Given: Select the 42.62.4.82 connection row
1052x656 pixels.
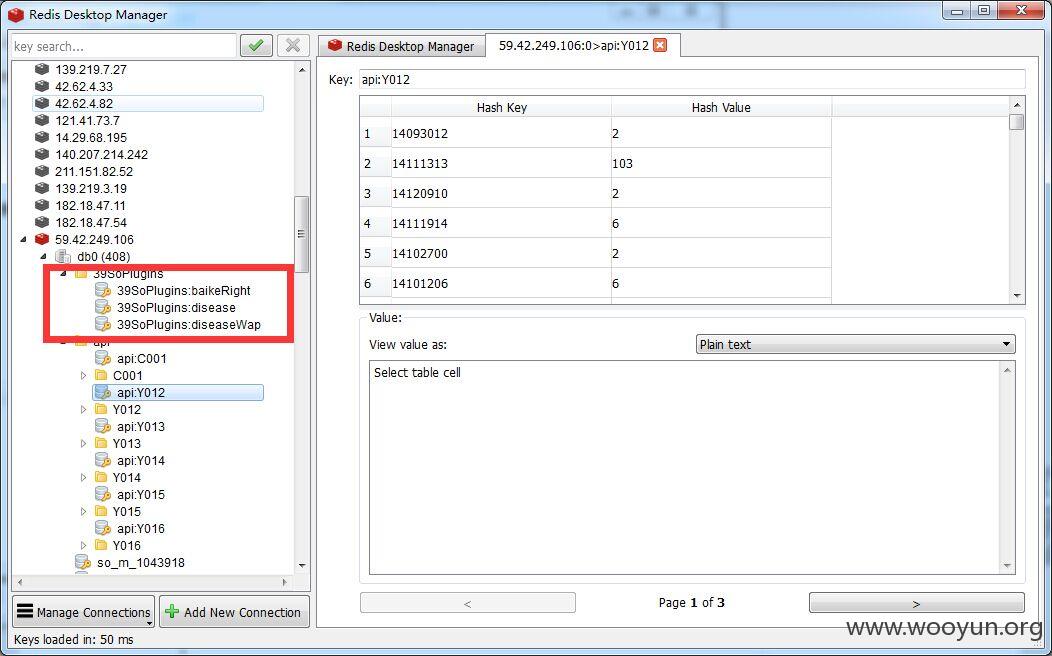Looking at the screenshot, I should (148, 103).
